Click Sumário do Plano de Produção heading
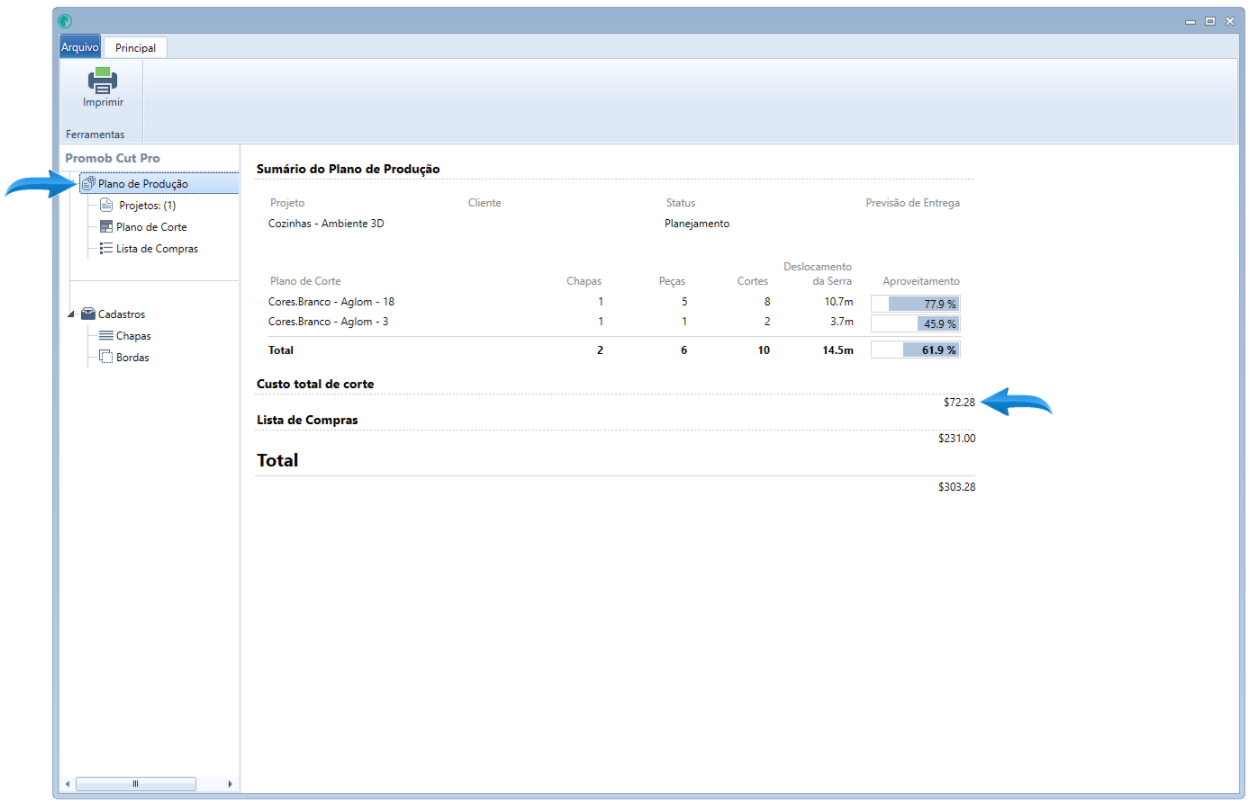 [348, 169]
